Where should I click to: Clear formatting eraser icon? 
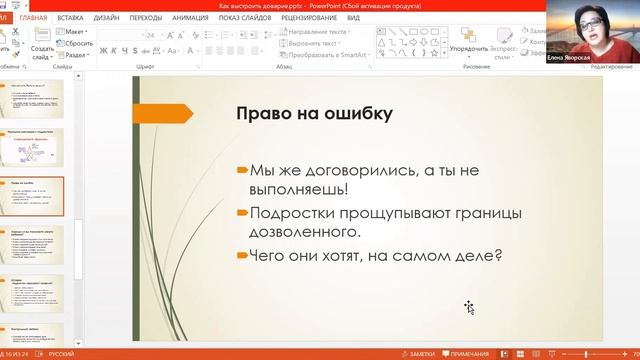(196, 36)
